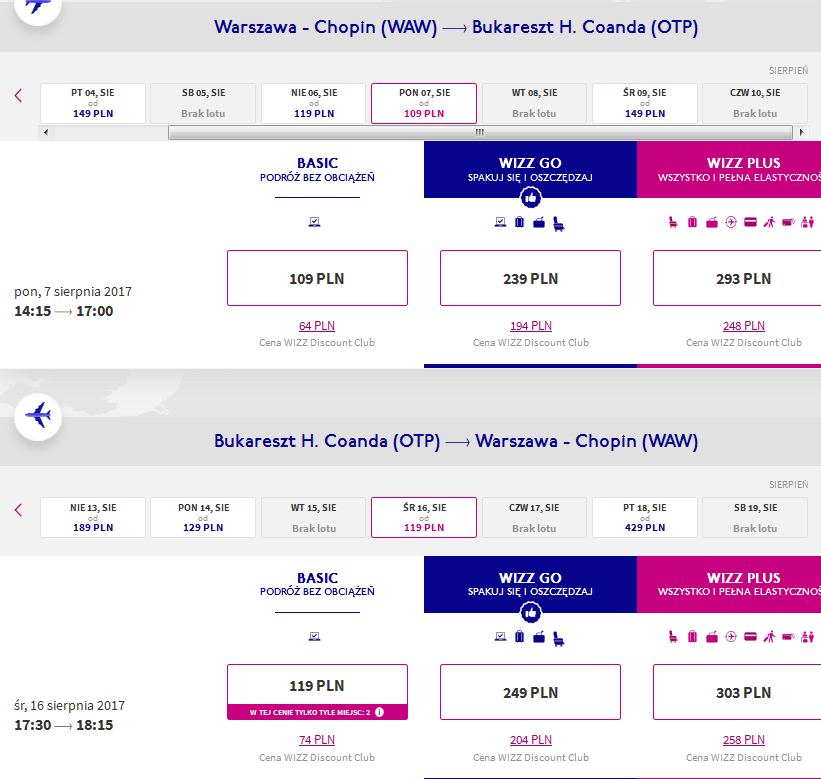Click the card icon under return WIZZ PLUS
Image resolution: width=821 pixels, height=779 pixels.
pyautogui.click(x=750, y=637)
